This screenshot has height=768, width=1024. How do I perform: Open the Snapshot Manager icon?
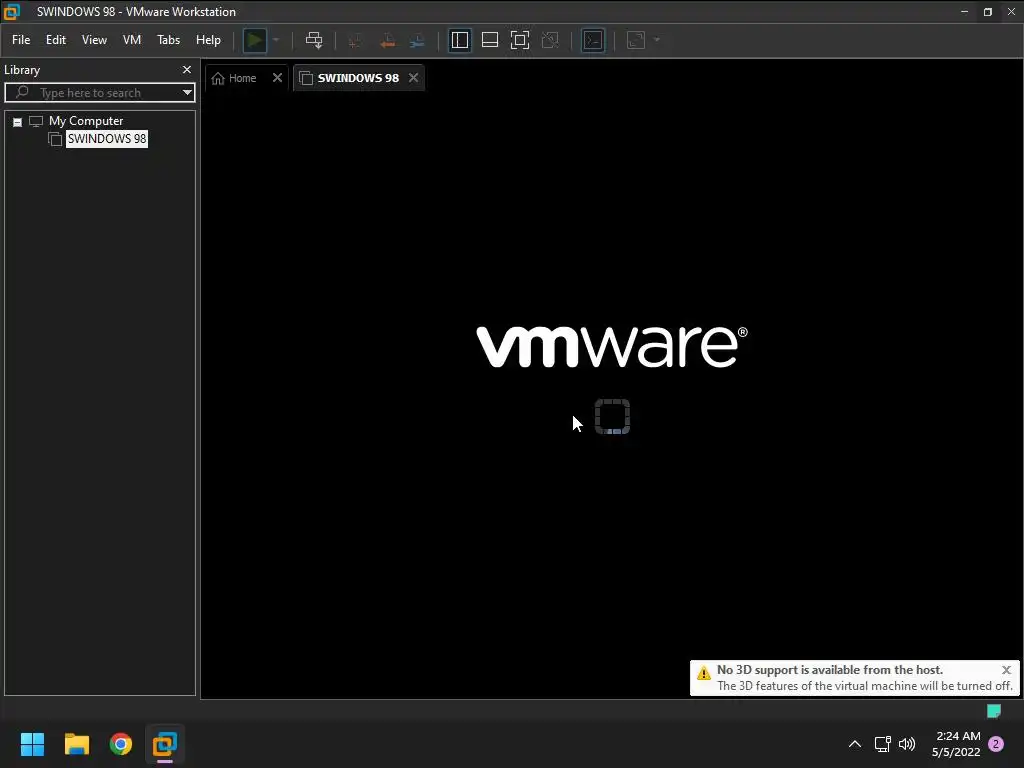(x=417, y=40)
